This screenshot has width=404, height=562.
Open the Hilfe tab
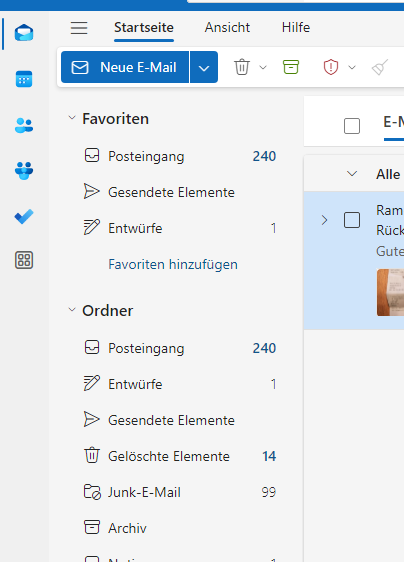[x=296, y=27]
